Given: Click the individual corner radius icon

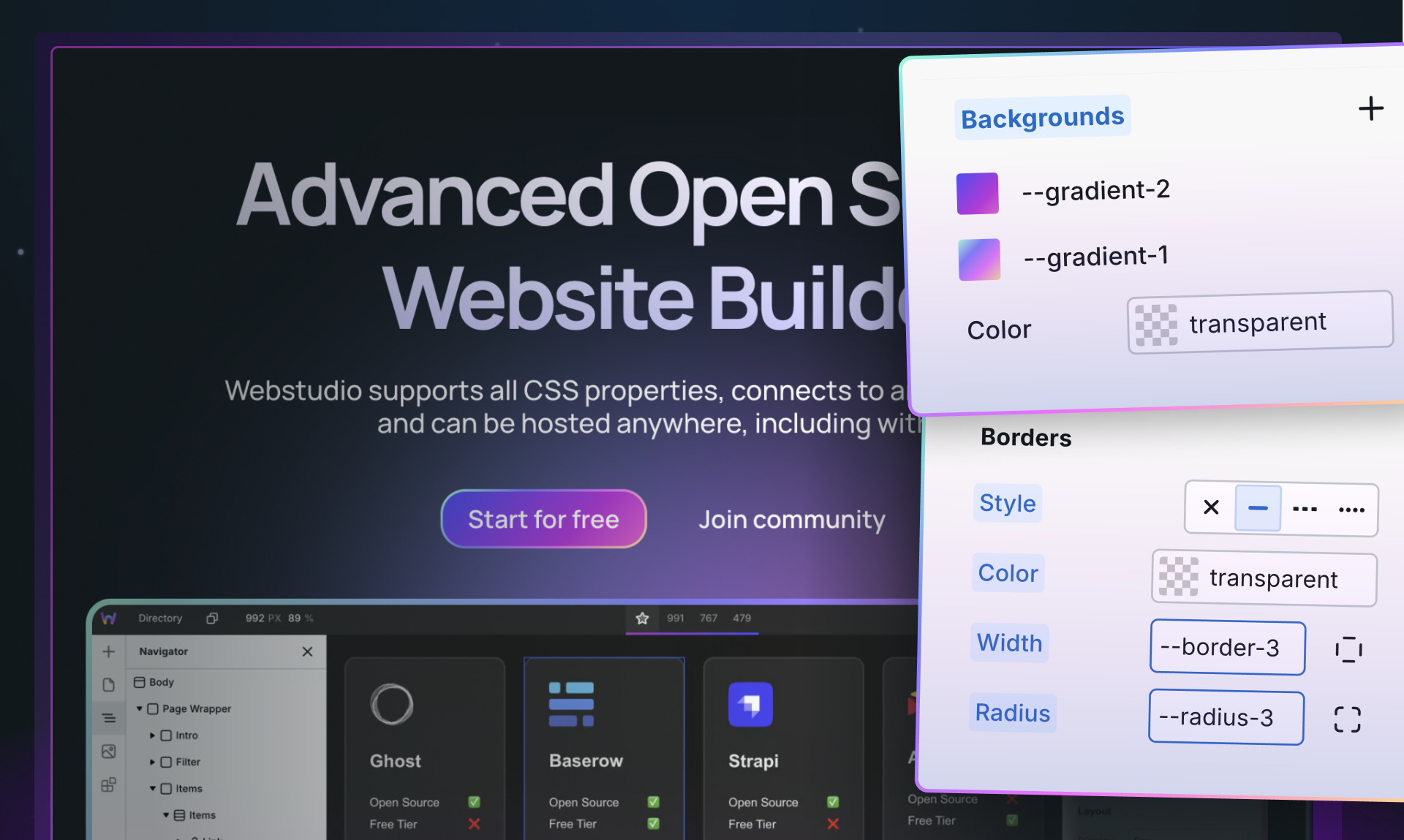Looking at the screenshot, I should tap(1347, 719).
